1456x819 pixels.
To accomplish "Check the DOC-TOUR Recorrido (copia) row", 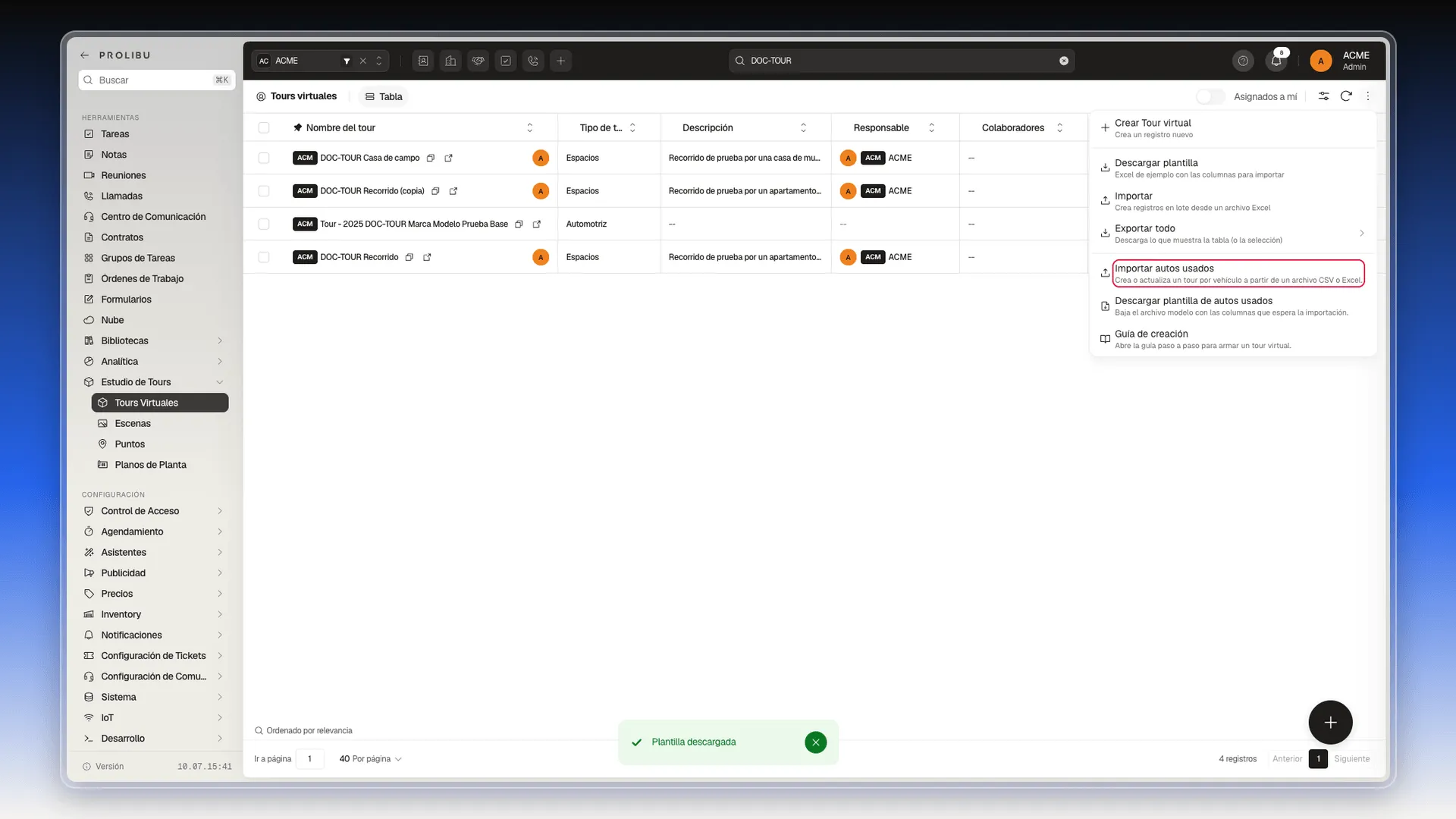I will click(x=264, y=191).
